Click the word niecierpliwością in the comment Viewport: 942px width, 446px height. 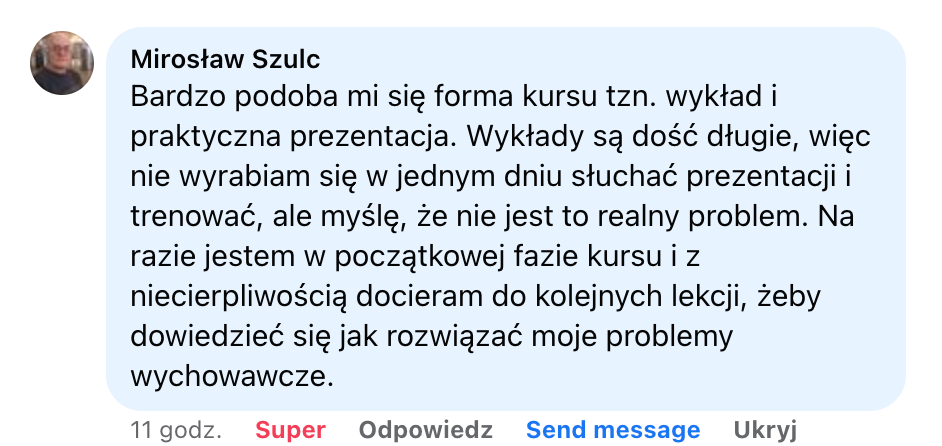[x=239, y=298]
